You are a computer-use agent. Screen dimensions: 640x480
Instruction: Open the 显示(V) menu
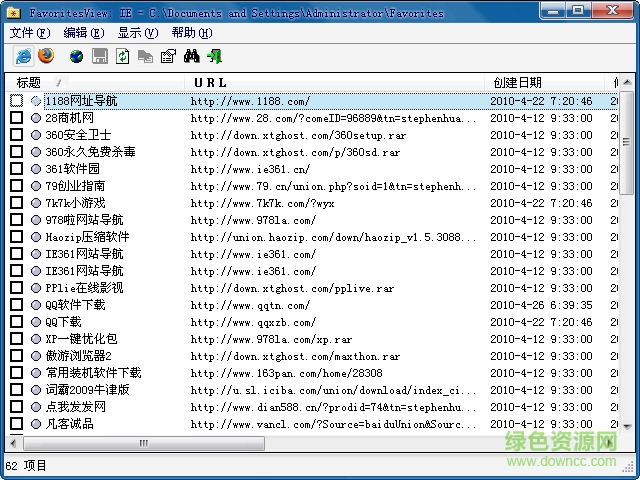138,33
